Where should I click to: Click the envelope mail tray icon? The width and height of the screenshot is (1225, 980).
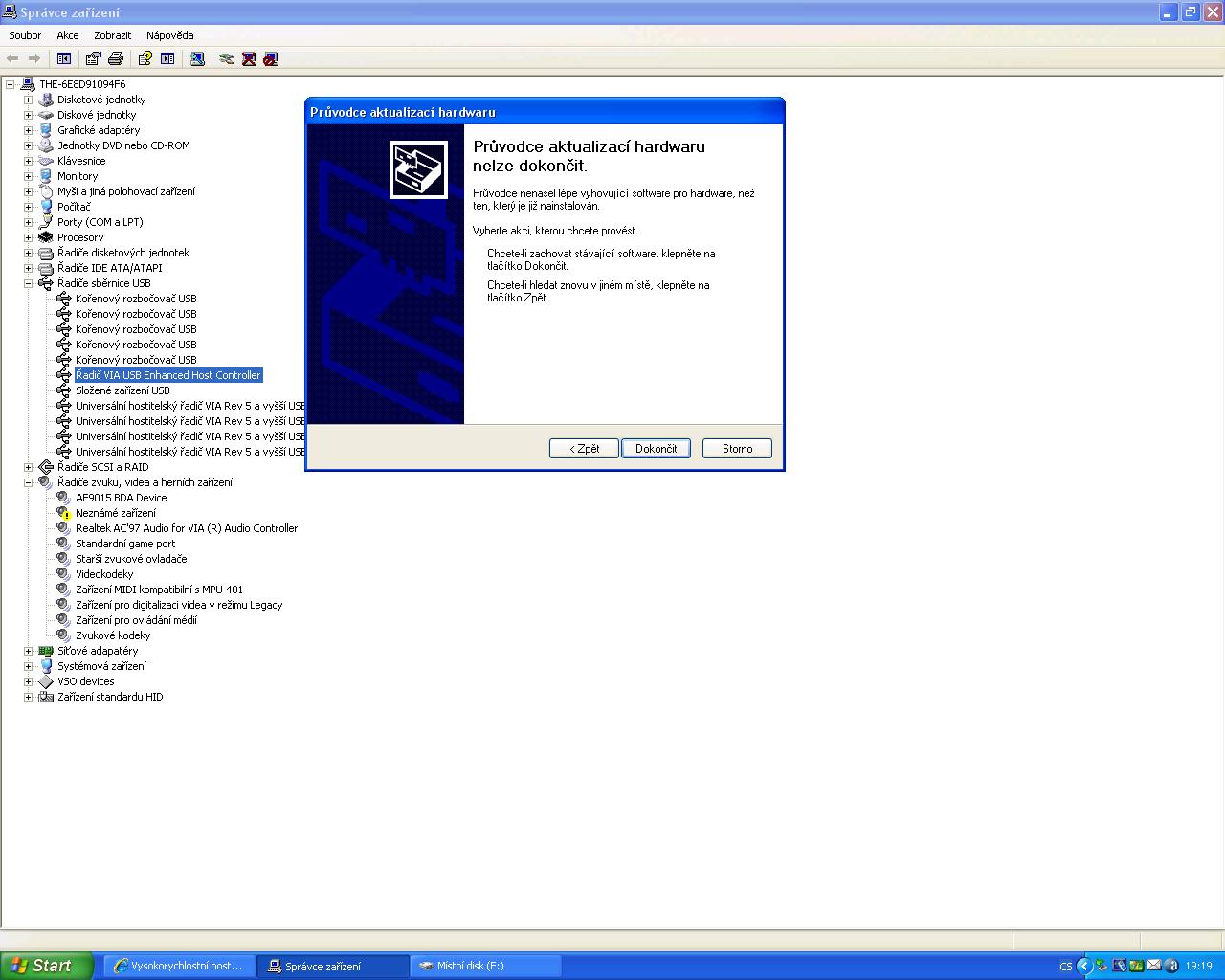pyautogui.click(x=1153, y=966)
